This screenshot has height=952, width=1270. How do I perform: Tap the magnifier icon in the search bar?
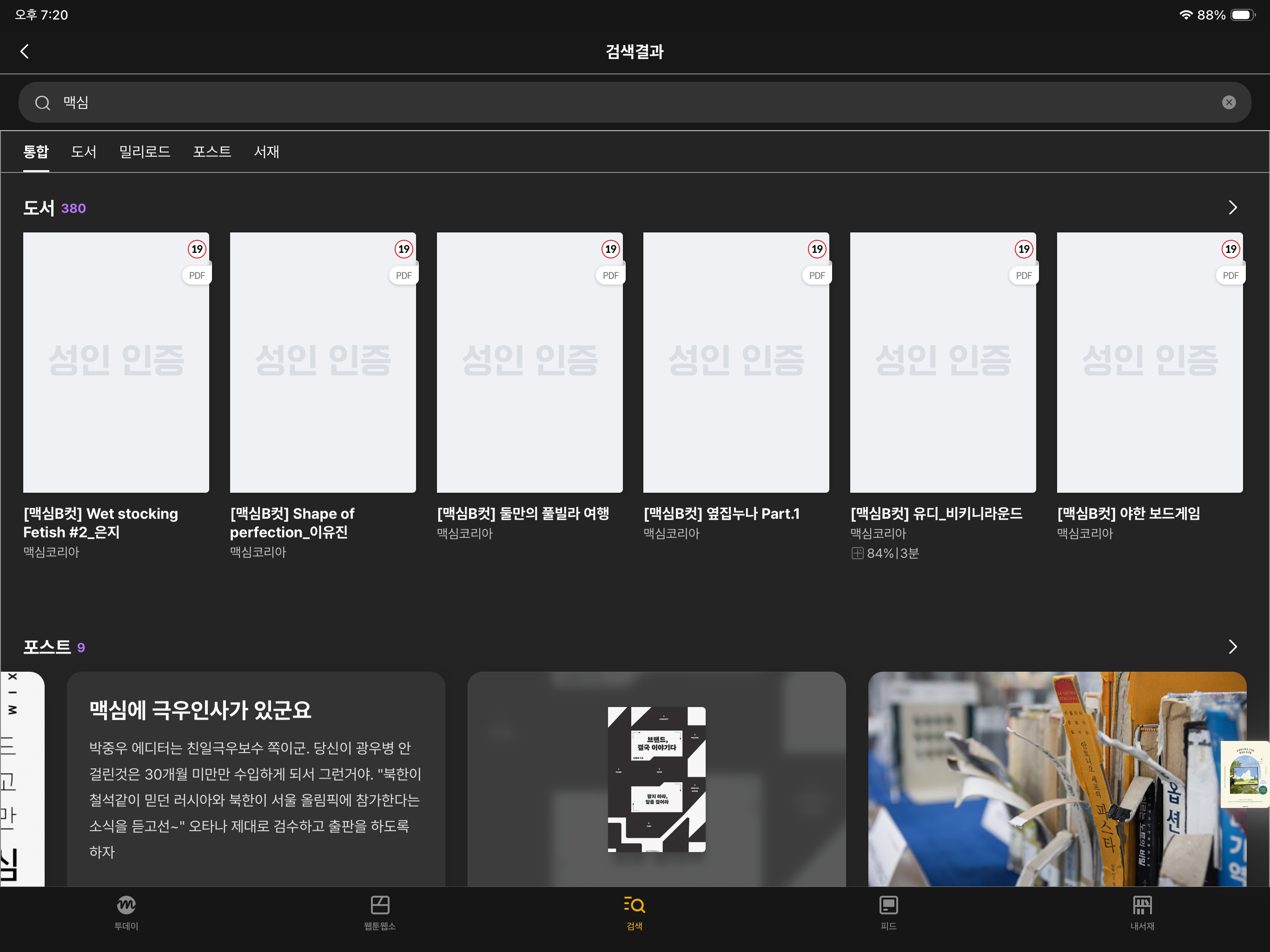coord(42,103)
